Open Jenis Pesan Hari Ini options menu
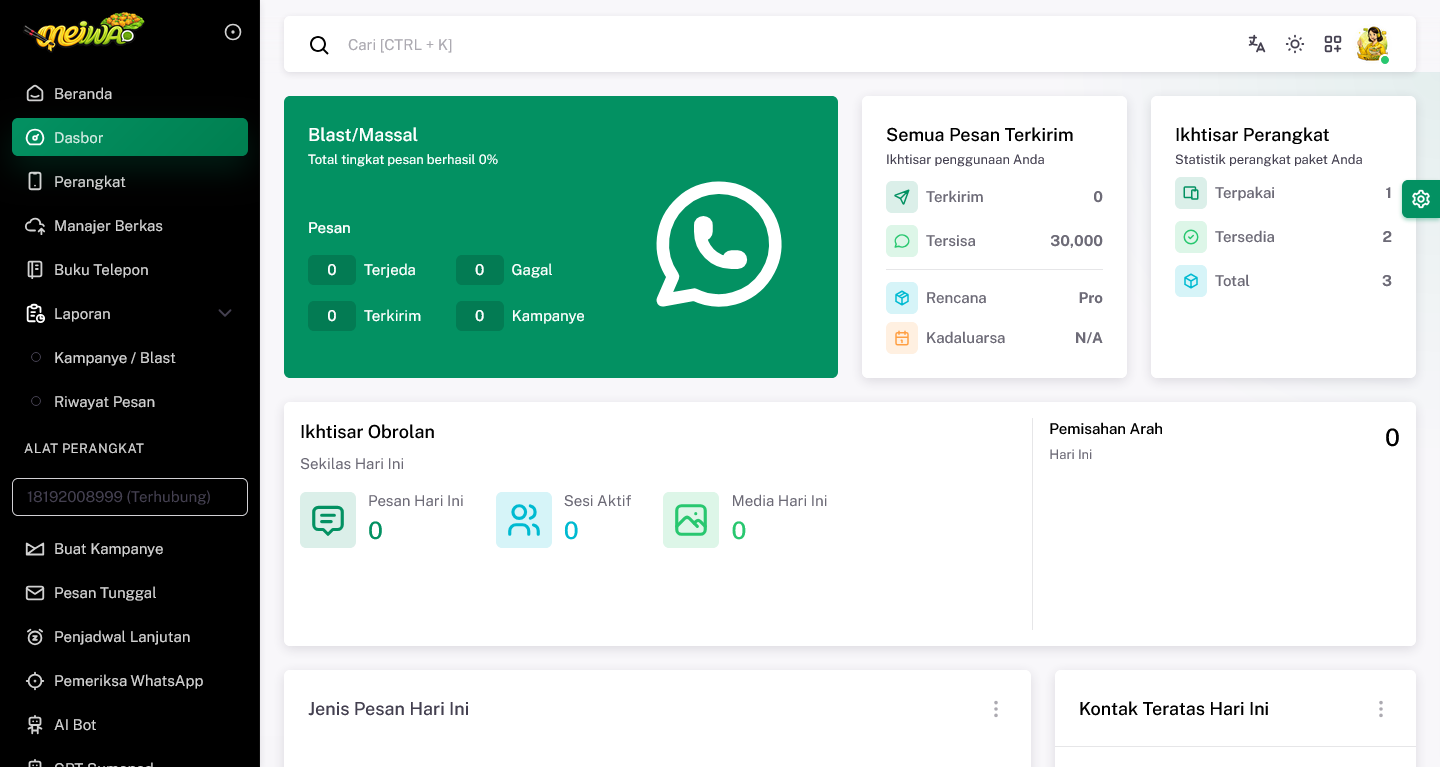The image size is (1440, 767). pos(996,709)
